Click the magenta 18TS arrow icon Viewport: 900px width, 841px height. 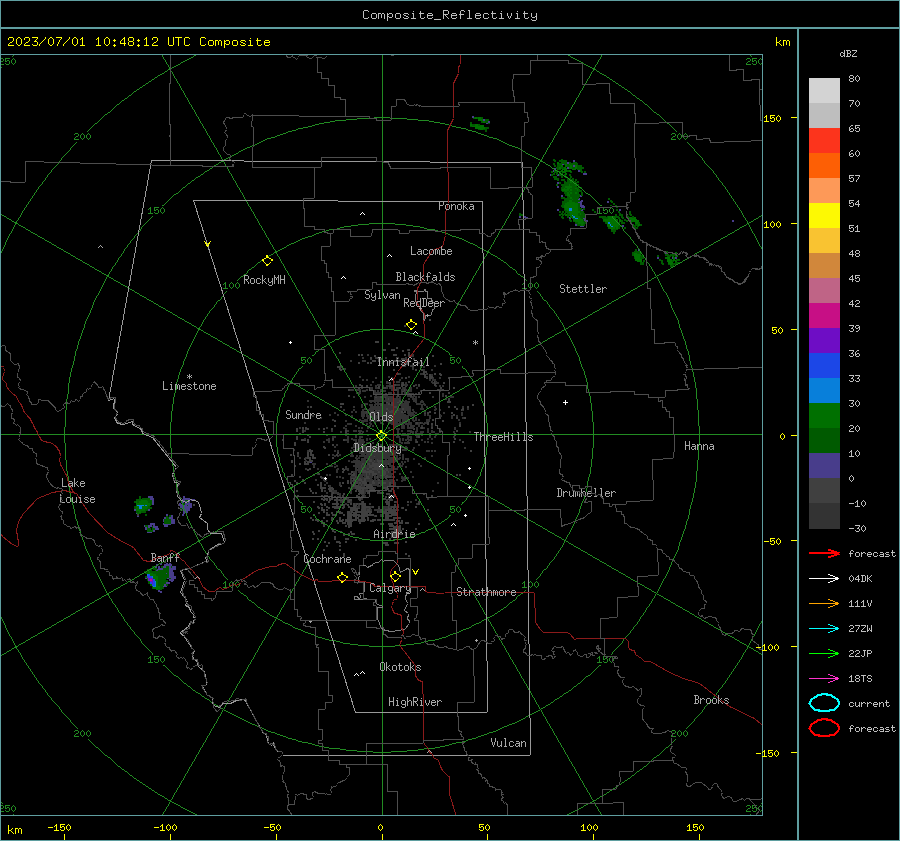824,679
